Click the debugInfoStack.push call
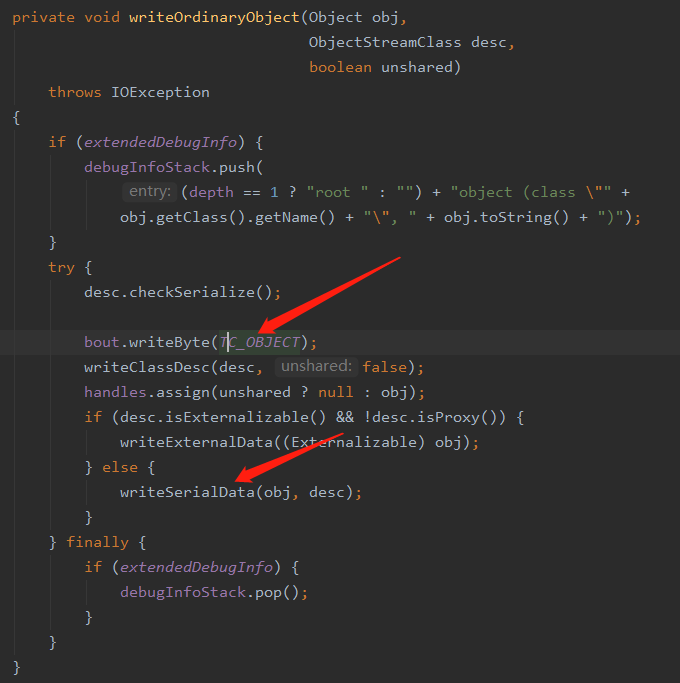Viewport: 680px width, 683px height. (173, 167)
